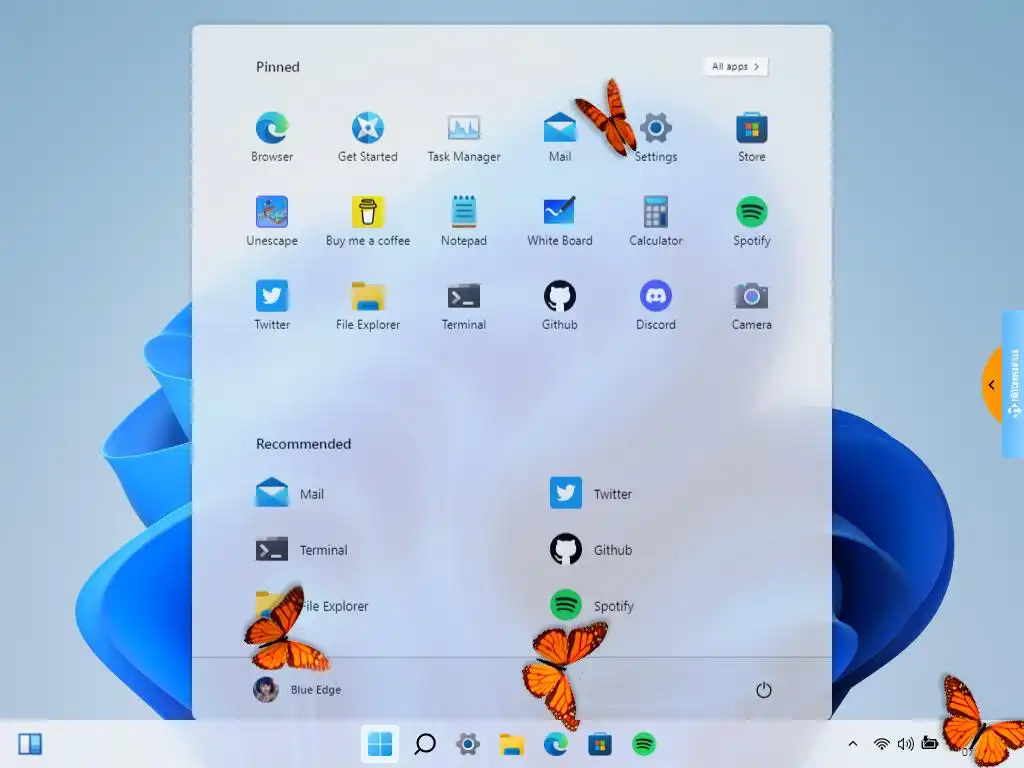Open the pinned Mail app
The width and height of the screenshot is (1024, 768).
tap(560, 136)
